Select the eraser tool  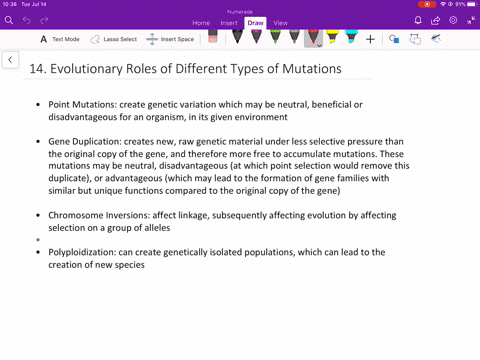click(x=213, y=36)
